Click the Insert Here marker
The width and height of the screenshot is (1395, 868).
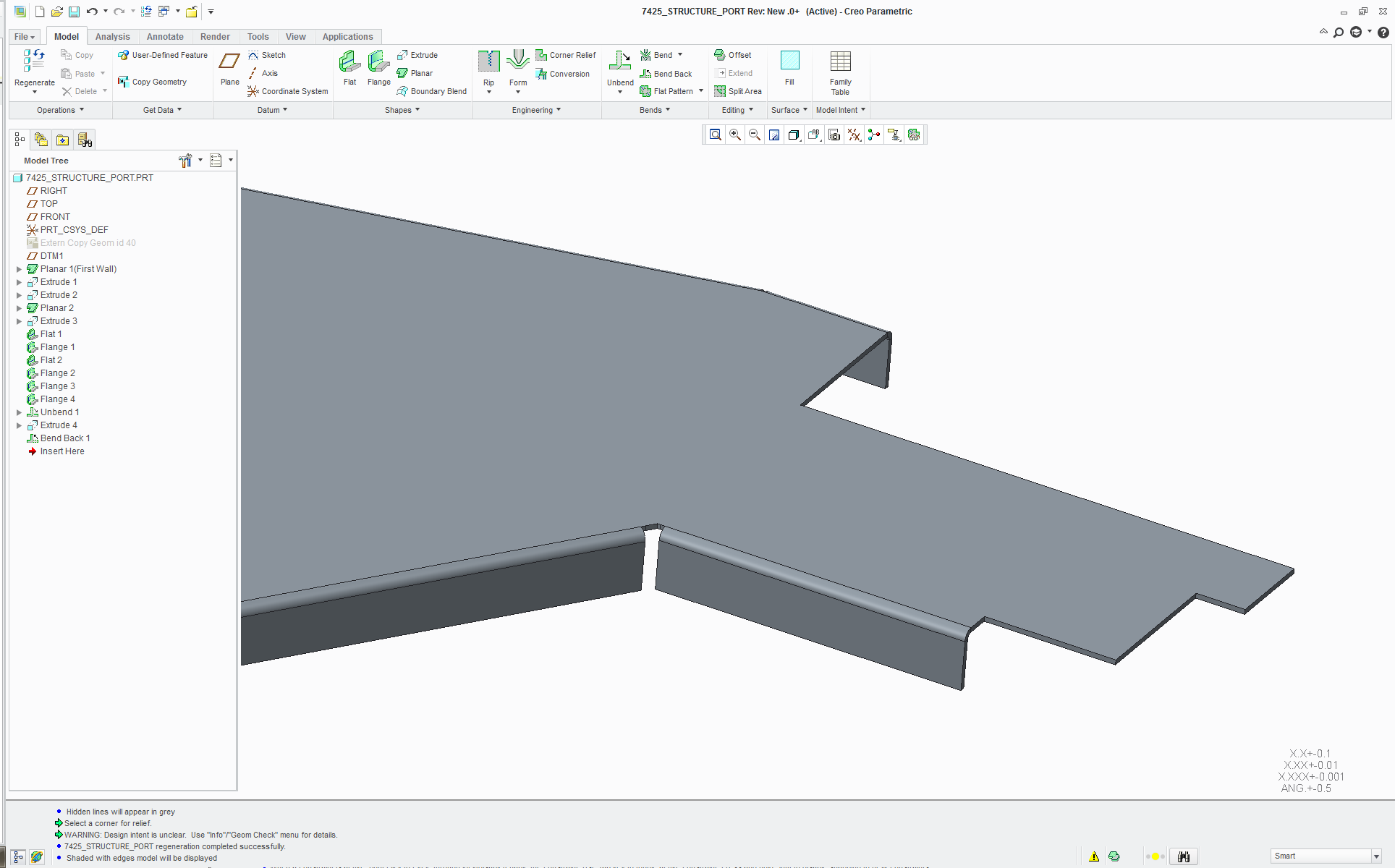pos(56,451)
